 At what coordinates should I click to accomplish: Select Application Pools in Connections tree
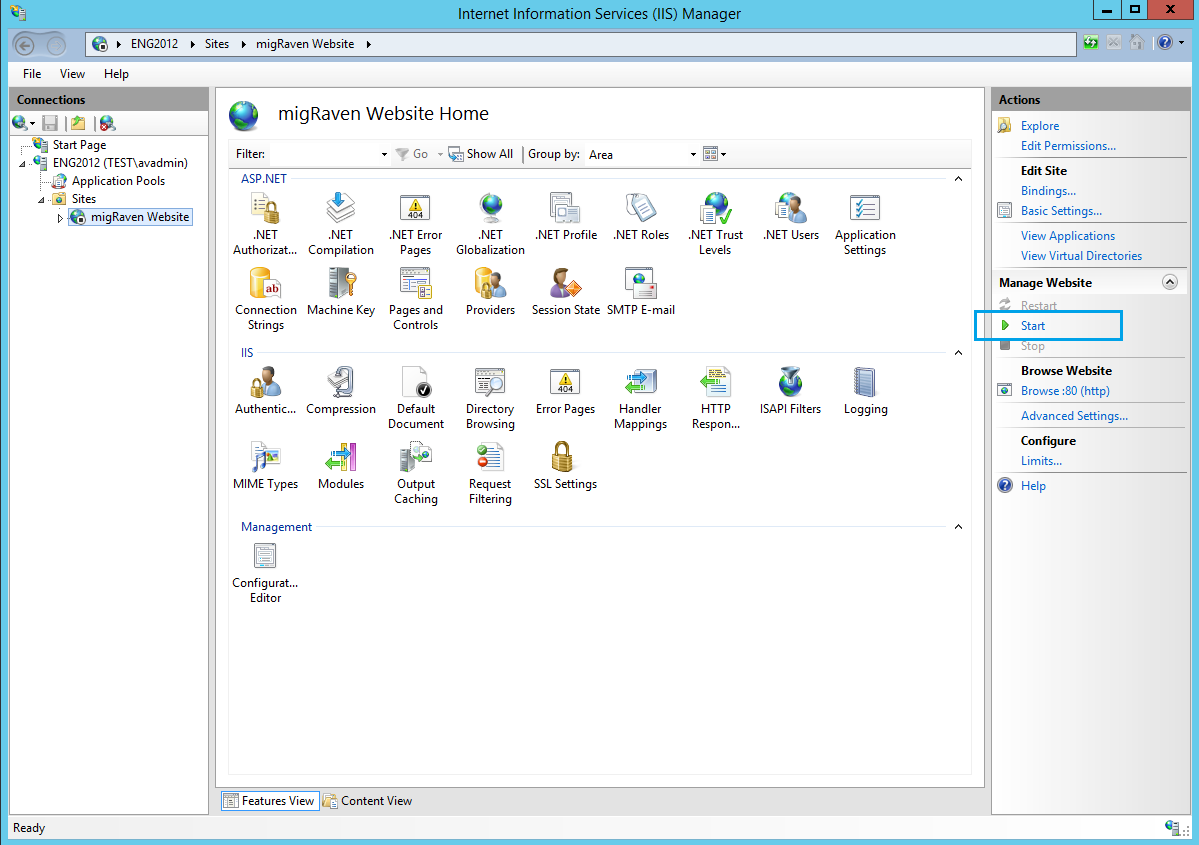coord(119,181)
